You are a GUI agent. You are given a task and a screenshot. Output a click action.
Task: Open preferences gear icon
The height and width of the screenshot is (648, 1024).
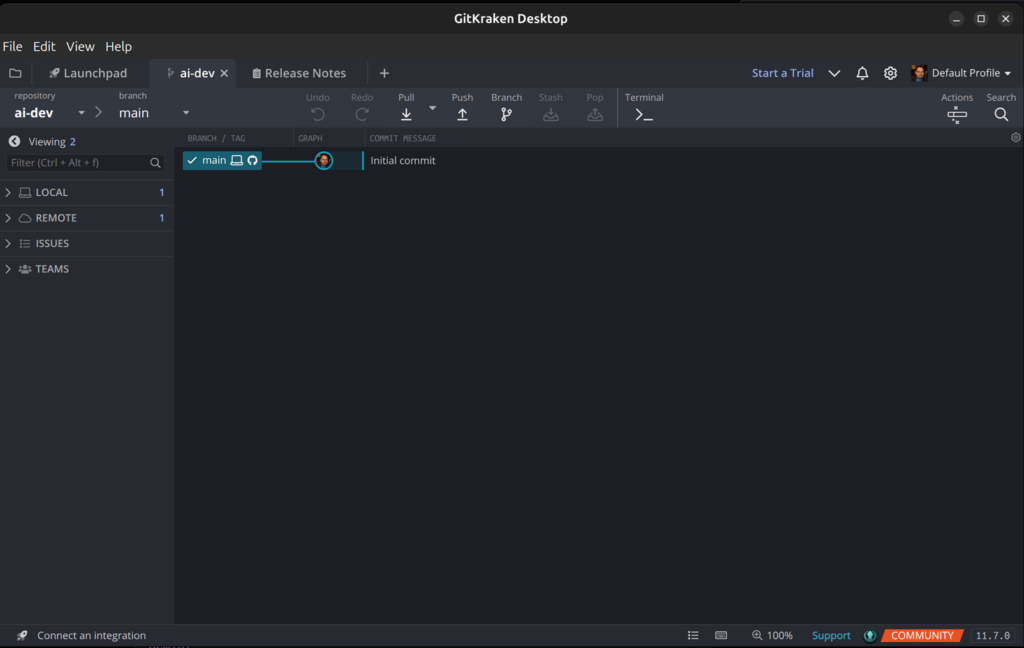890,73
